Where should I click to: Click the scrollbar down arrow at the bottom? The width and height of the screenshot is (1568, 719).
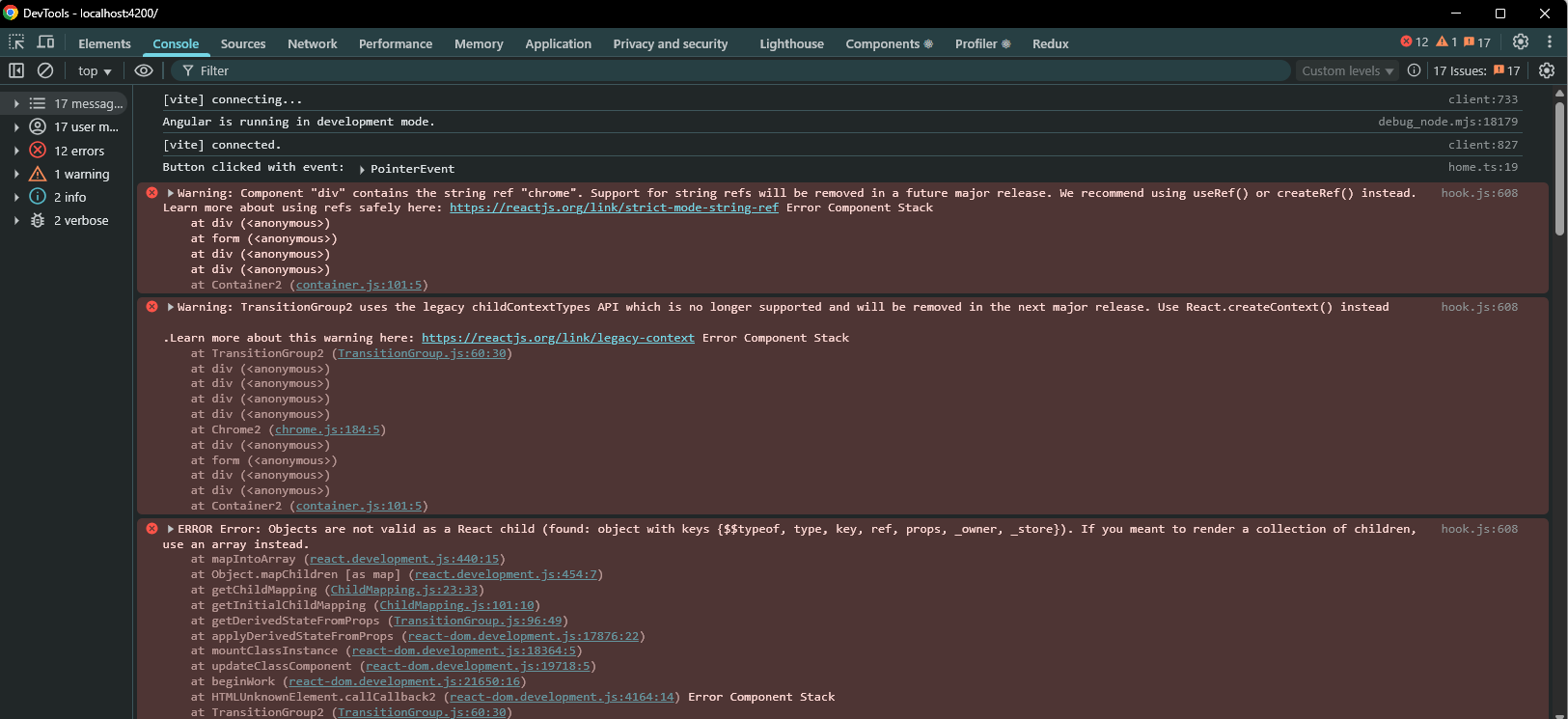point(1559,714)
